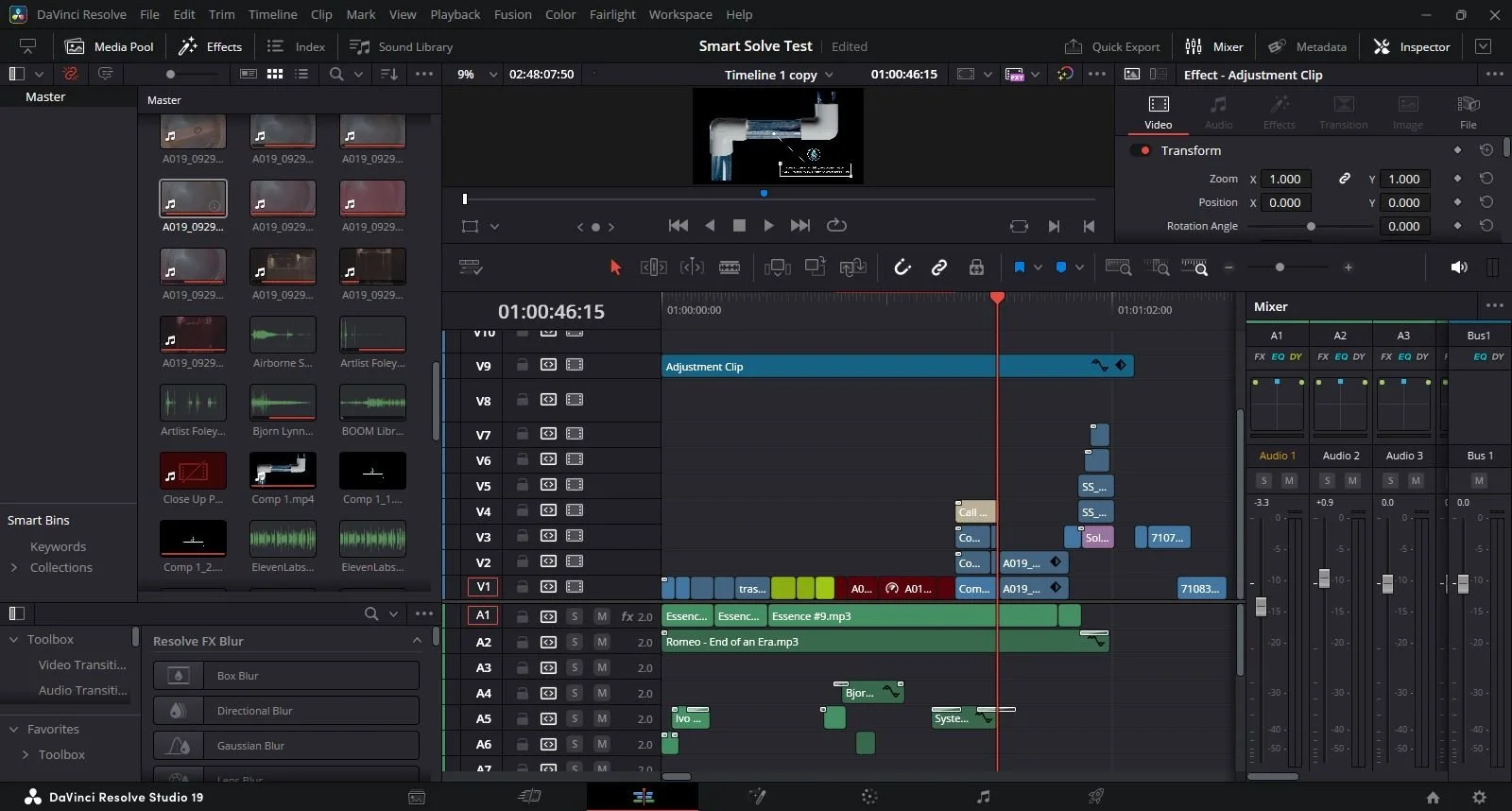Toggle Transform enable switch in Inspector

click(x=1141, y=150)
